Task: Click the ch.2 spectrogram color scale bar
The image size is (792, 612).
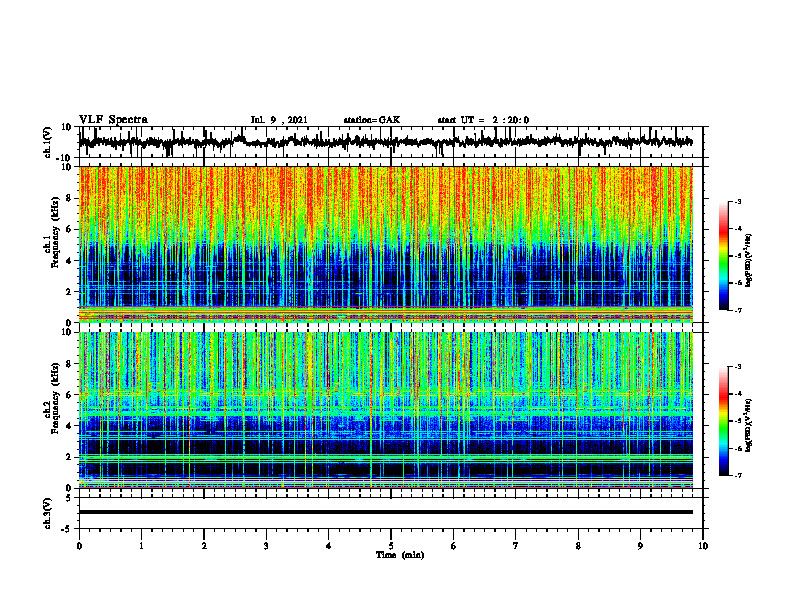Action: pyautogui.click(x=723, y=421)
